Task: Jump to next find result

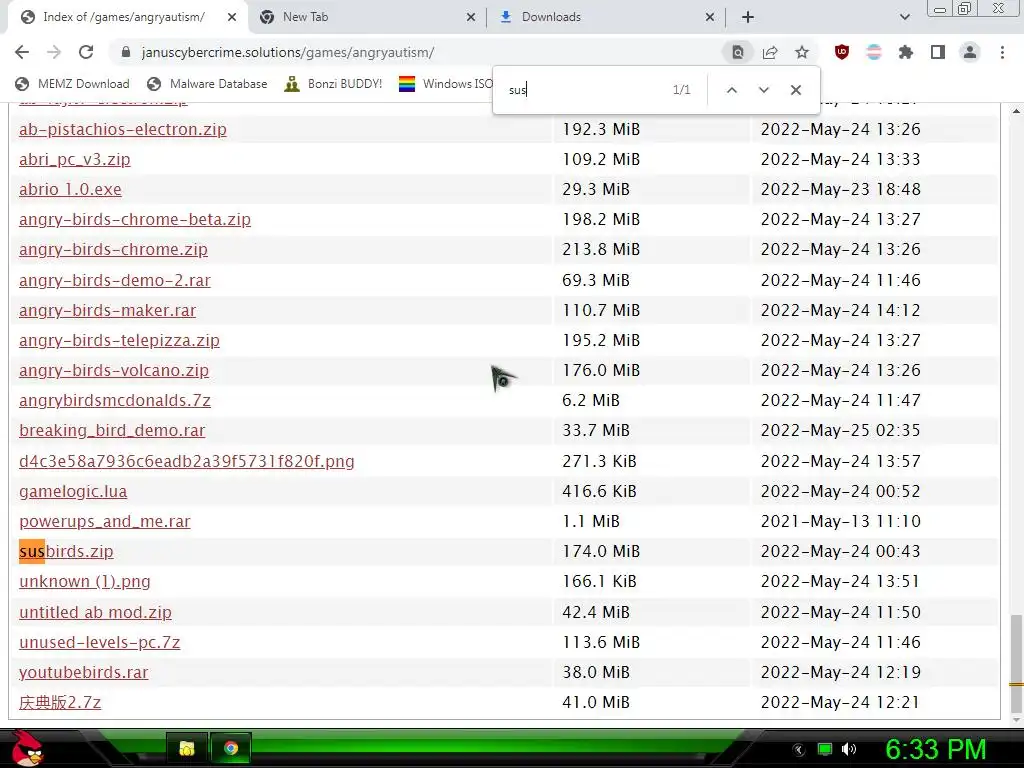Action: tap(763, 90)
